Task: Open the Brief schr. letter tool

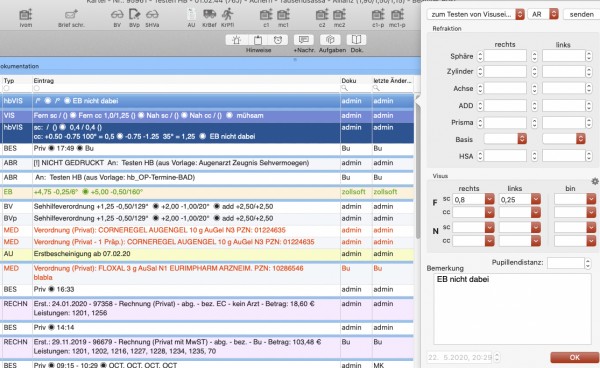Action: coord(71,15)
